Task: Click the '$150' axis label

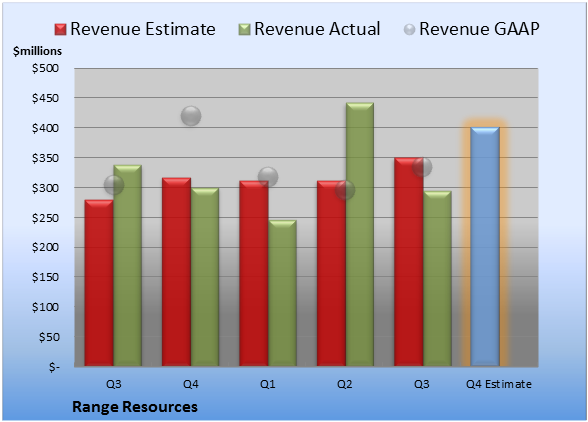Action: [x=45, y=277]
